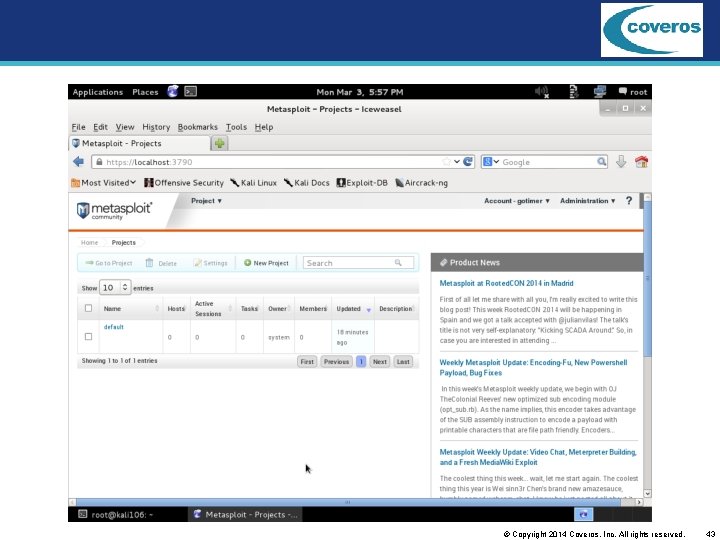Click the Home breadcrumb link

(89, 242)
